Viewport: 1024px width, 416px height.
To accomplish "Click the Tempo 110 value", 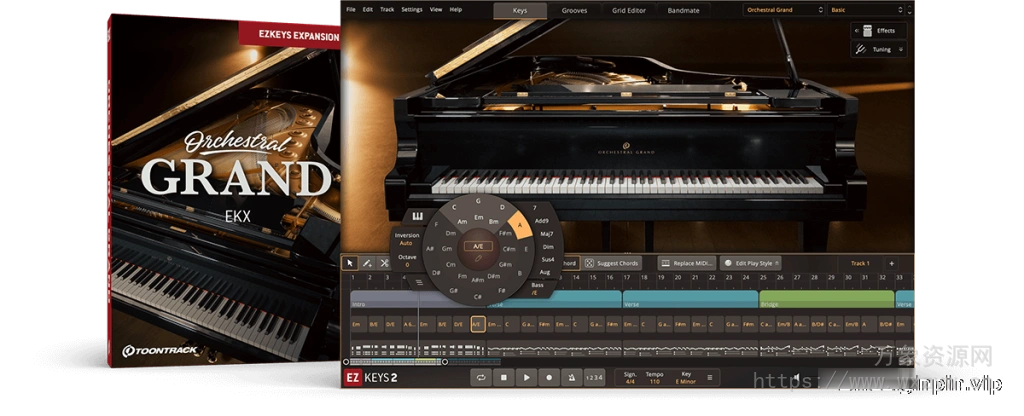I will [654, 381].
